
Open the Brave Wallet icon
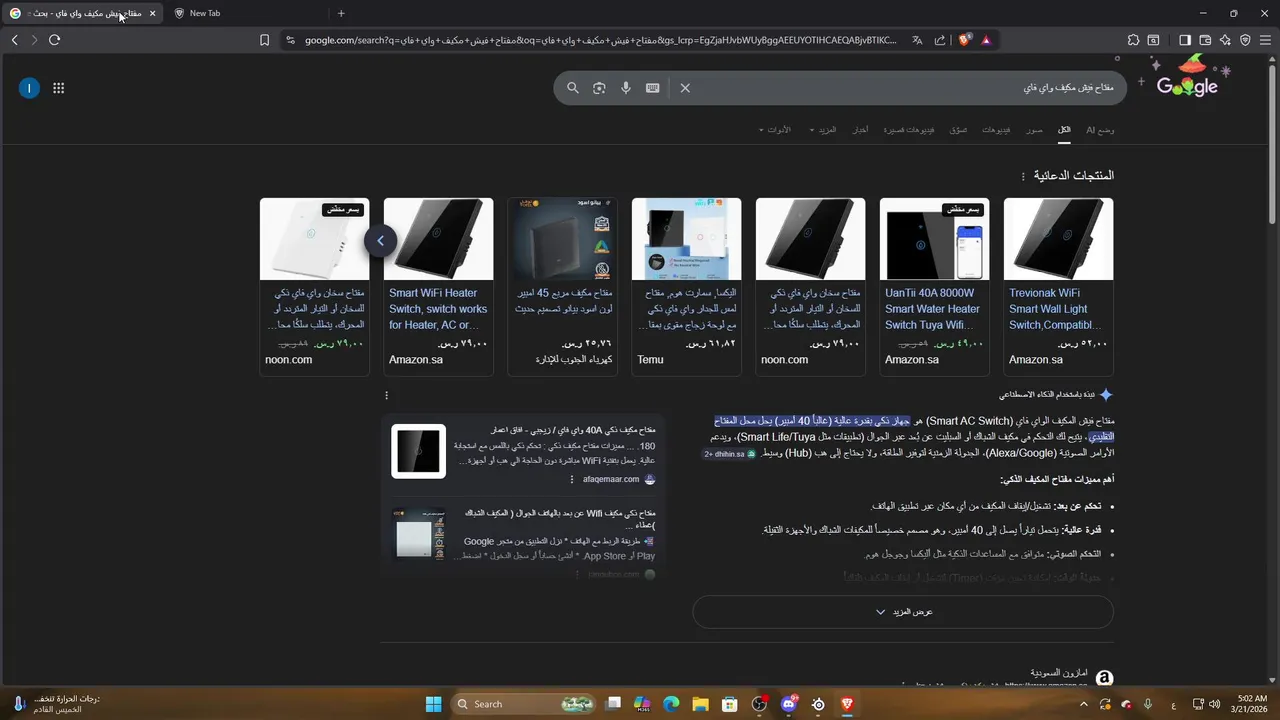1205,40
